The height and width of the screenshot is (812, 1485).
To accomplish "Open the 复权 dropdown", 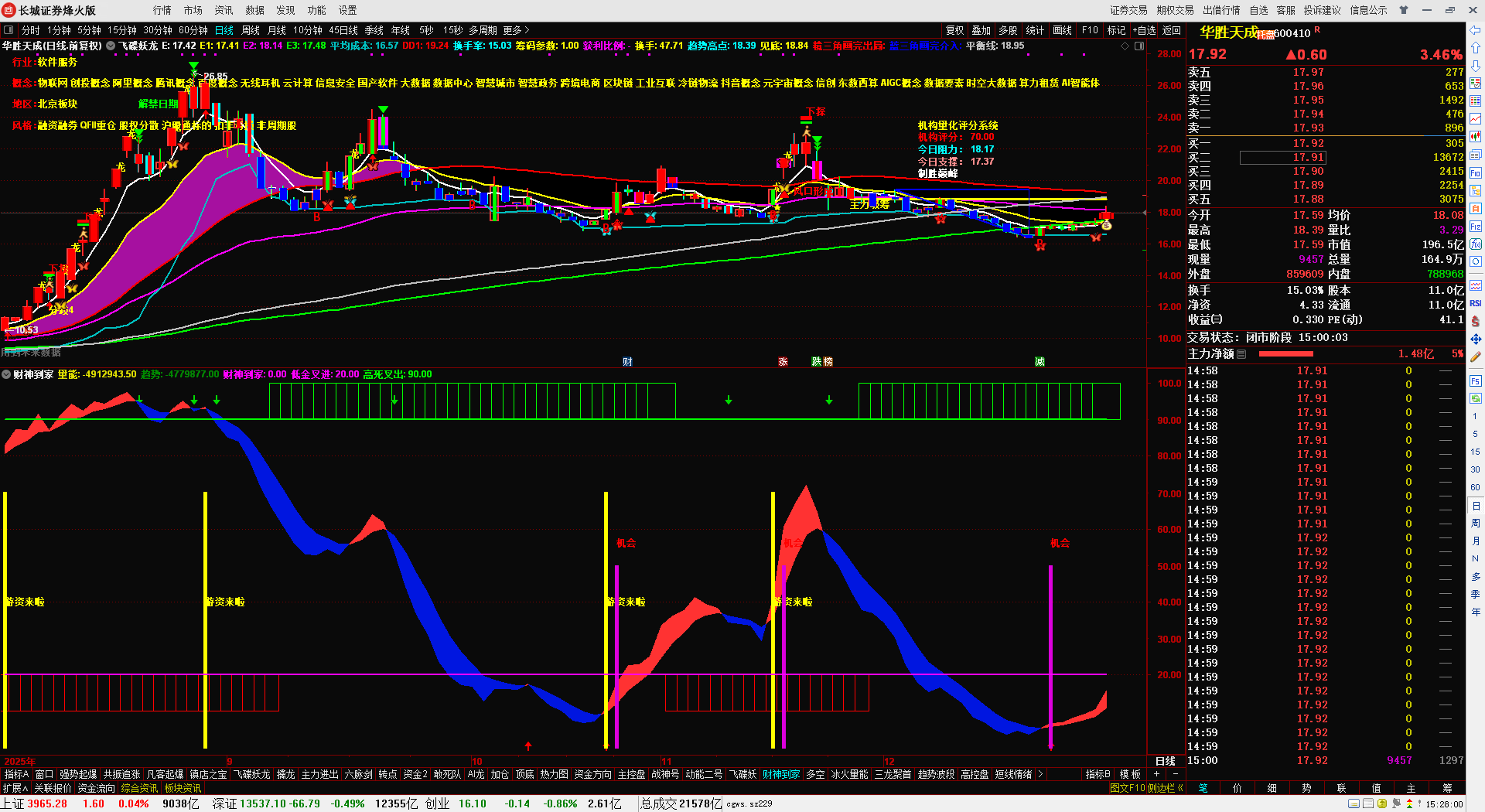I will pyautogui.click(x=955, y=30).
